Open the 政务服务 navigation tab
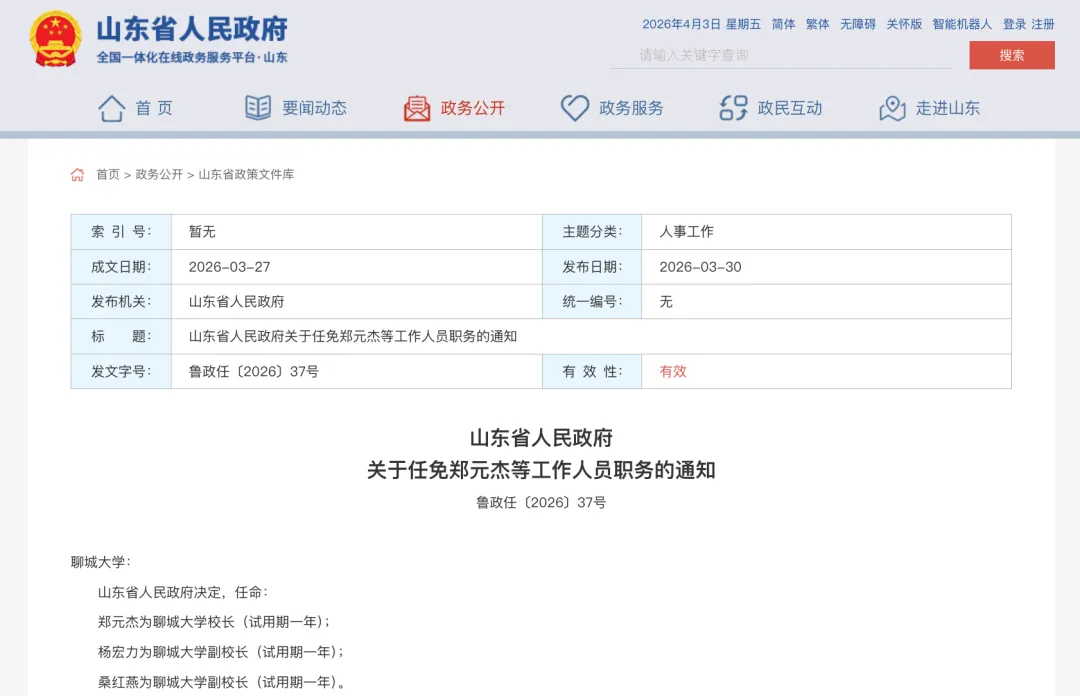Screen dimensions: 1080x696 pos(631,108)
